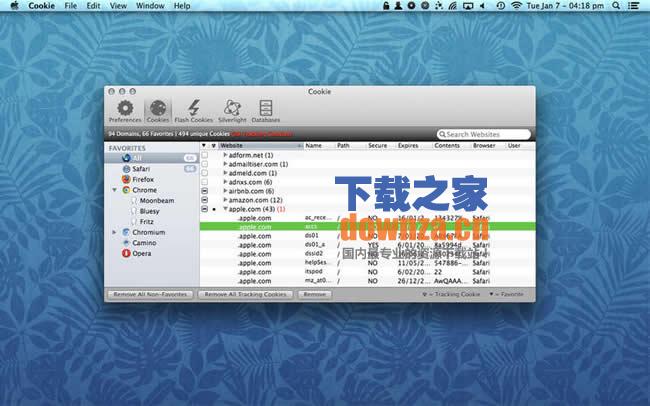
Task: Select the highlighted green .apple.com row
Action: tap(367, 227)
